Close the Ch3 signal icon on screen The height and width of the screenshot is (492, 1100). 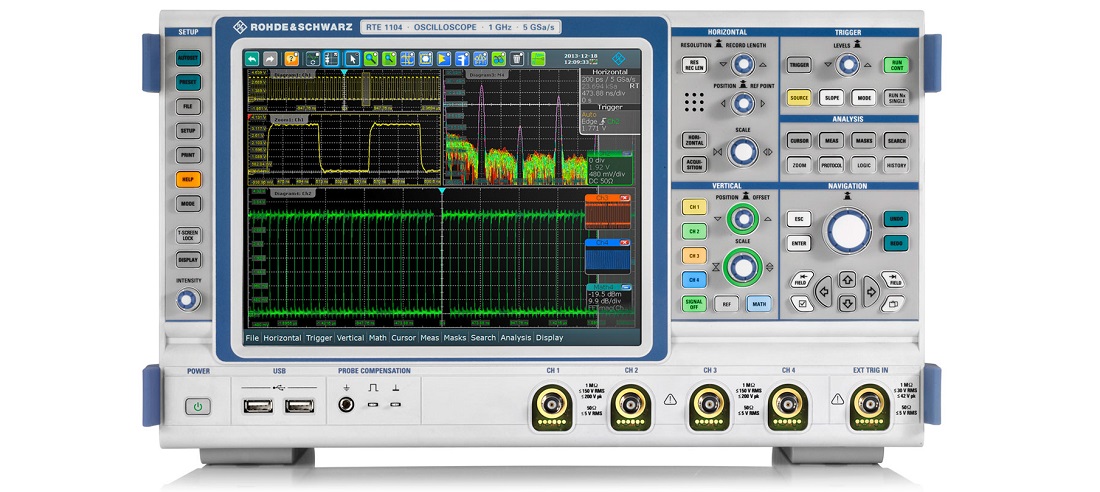tap(625, 198)
